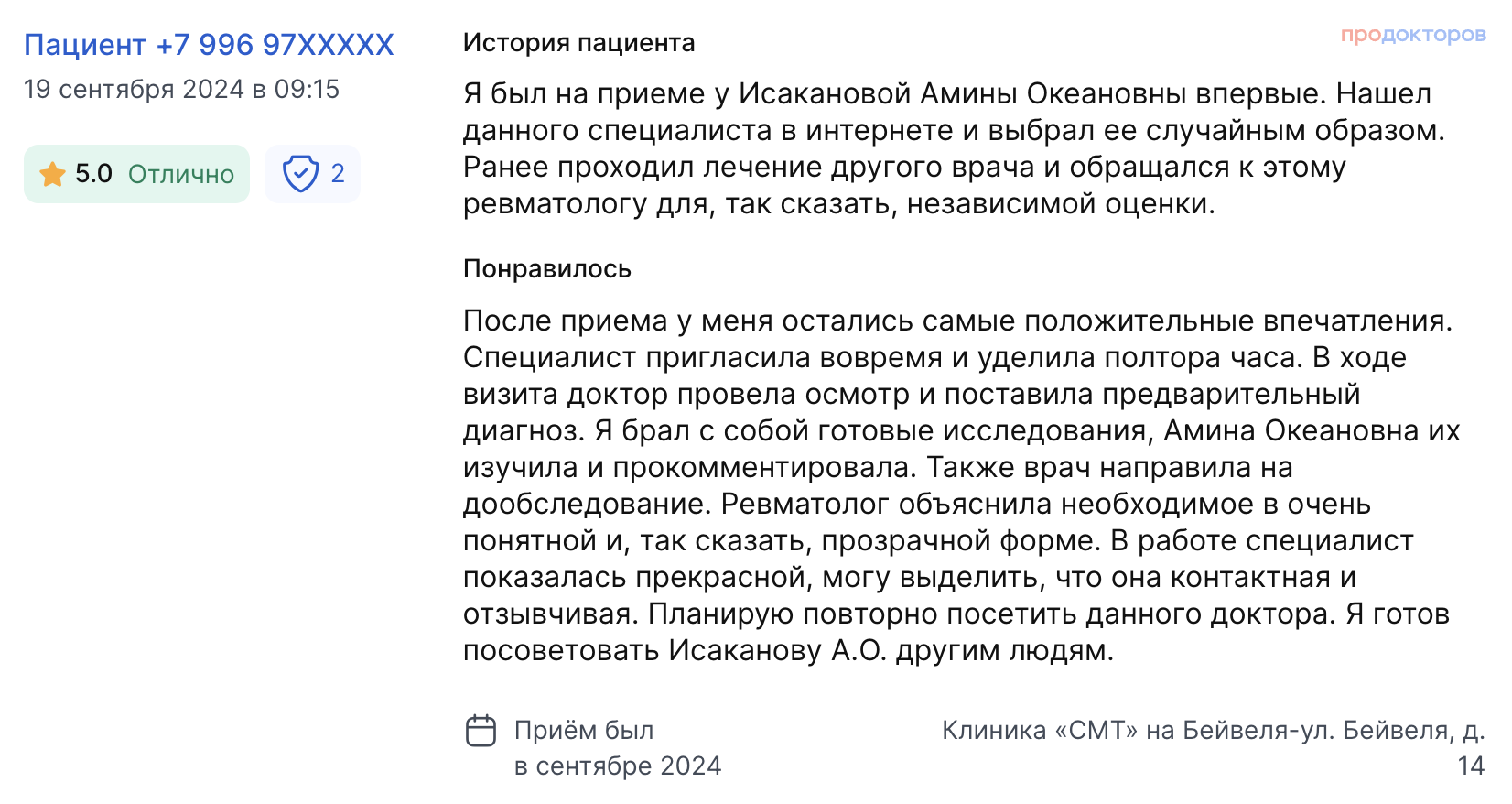The width and height of the screenshot is (1512, 804).
Task: Click the number 2 beside the shield
Action: (338, 174)
